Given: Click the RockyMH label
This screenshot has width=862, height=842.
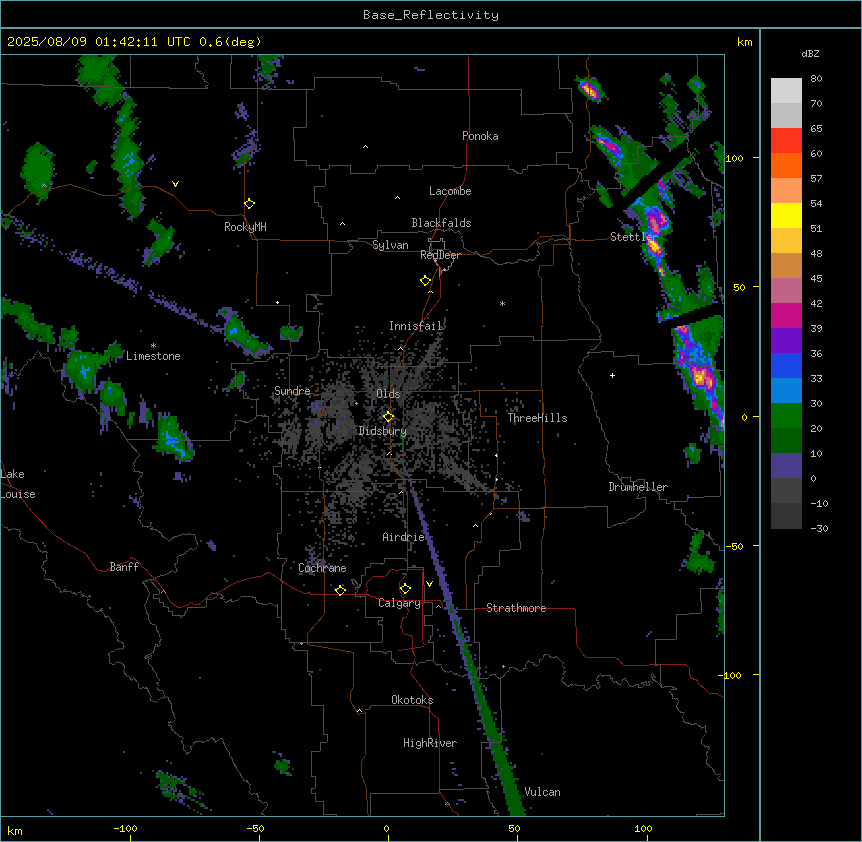Looking at the screenshot, I should tap(245, 227).
